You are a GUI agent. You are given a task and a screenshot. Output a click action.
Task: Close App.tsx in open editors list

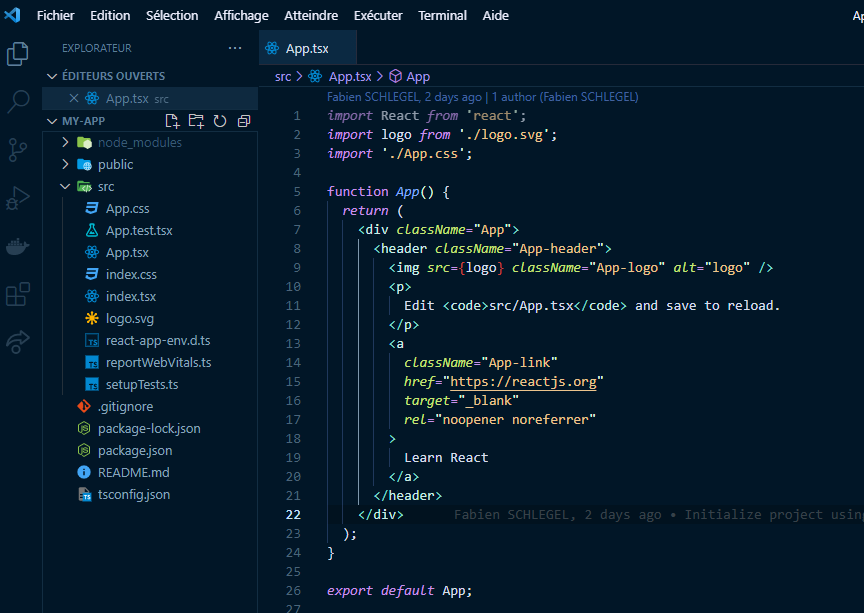click(74, 98)
